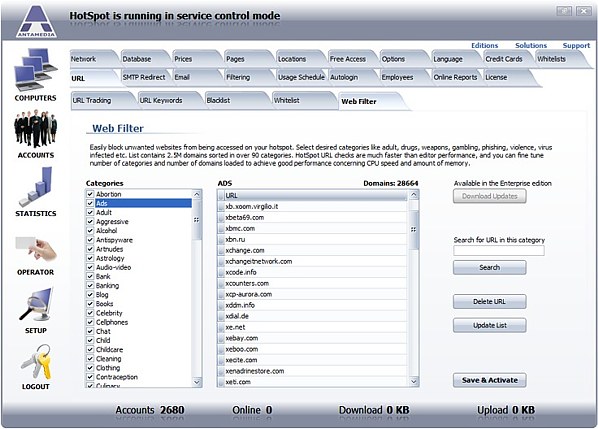This screenshot has height=429, width=598.
Task: Select xcounters.com in the URL list
Action: click(x=312, y=284)
